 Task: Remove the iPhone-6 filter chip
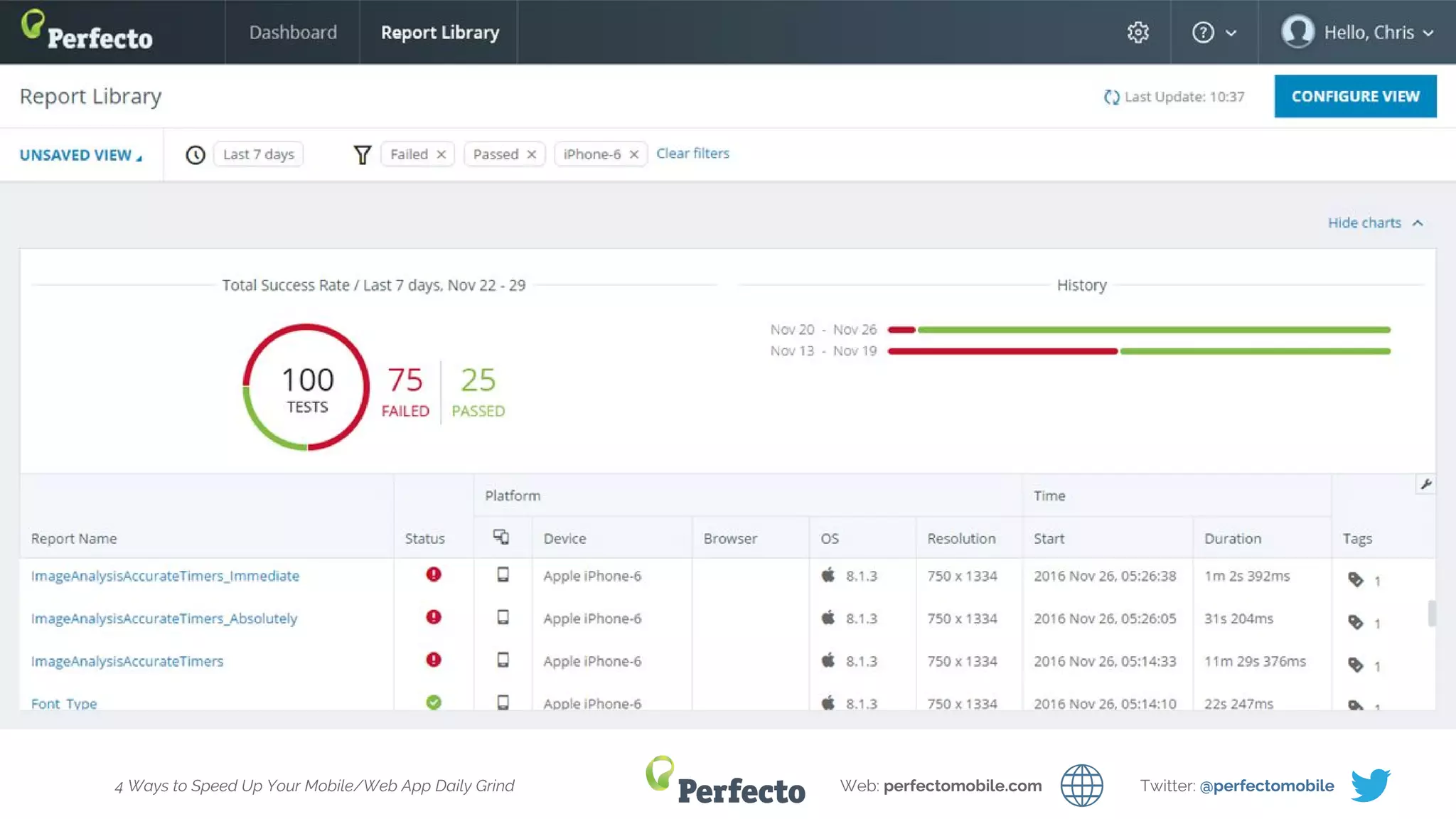(634, 154)
